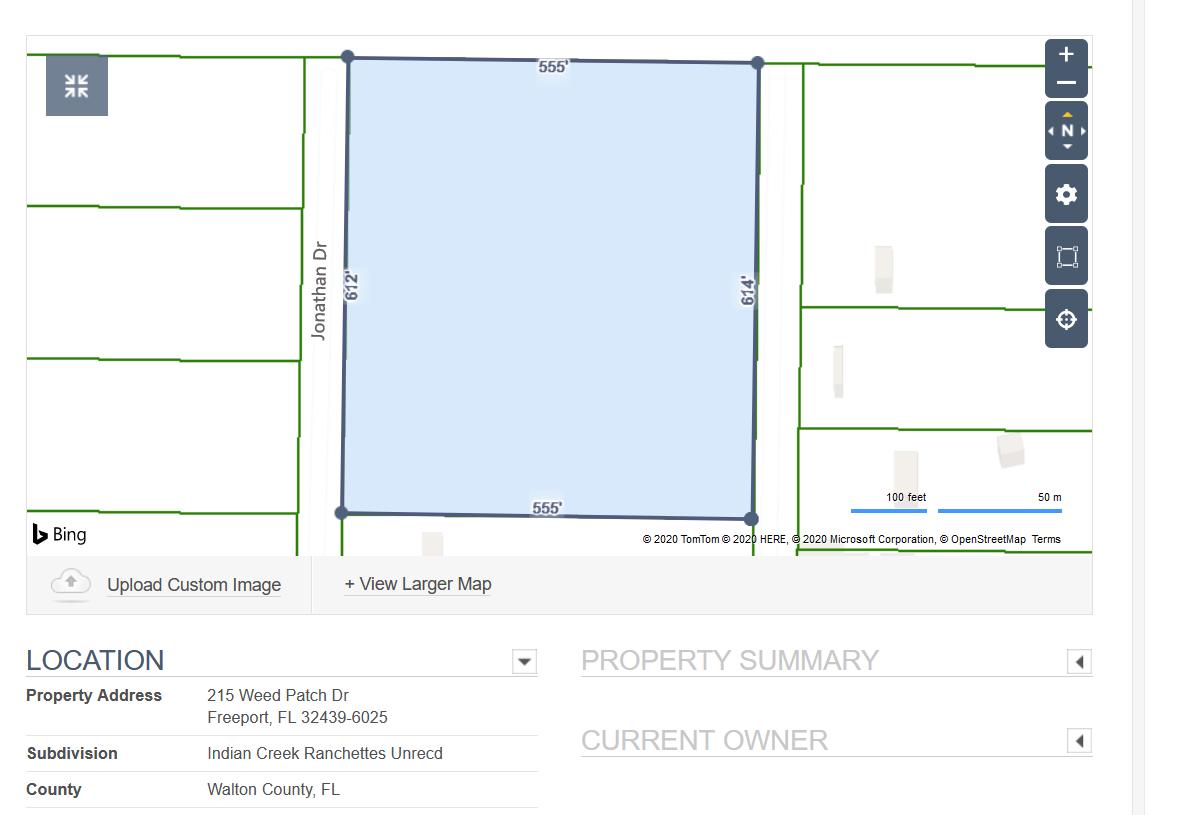1187x815 pixels.
Task: Click View Larger Map link
Action: tap(418, 584)
